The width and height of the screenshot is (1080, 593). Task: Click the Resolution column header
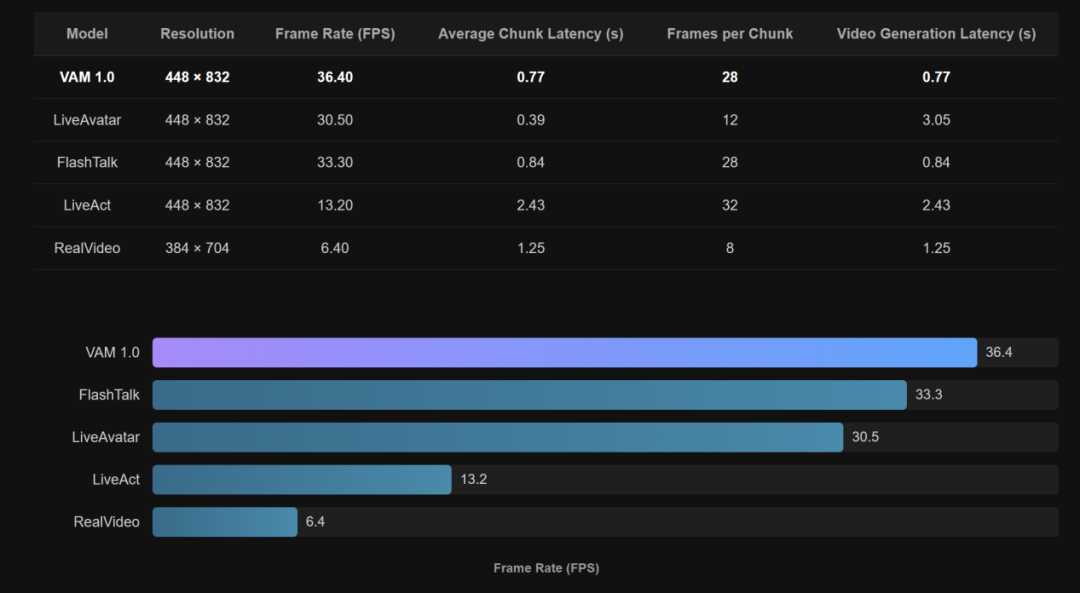[197, 34]
